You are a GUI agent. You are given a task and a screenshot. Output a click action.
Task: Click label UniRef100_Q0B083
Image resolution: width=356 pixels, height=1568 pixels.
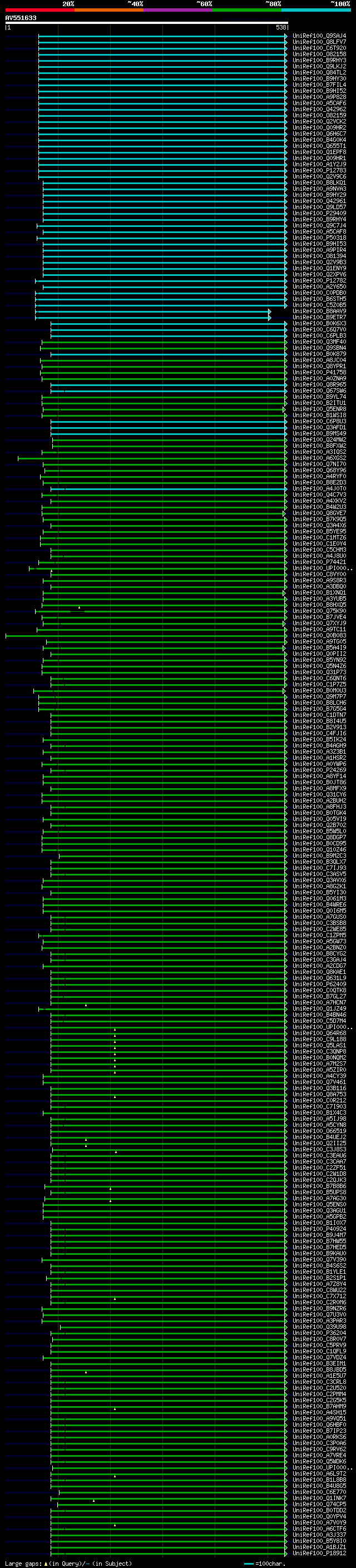pos(319,635)
